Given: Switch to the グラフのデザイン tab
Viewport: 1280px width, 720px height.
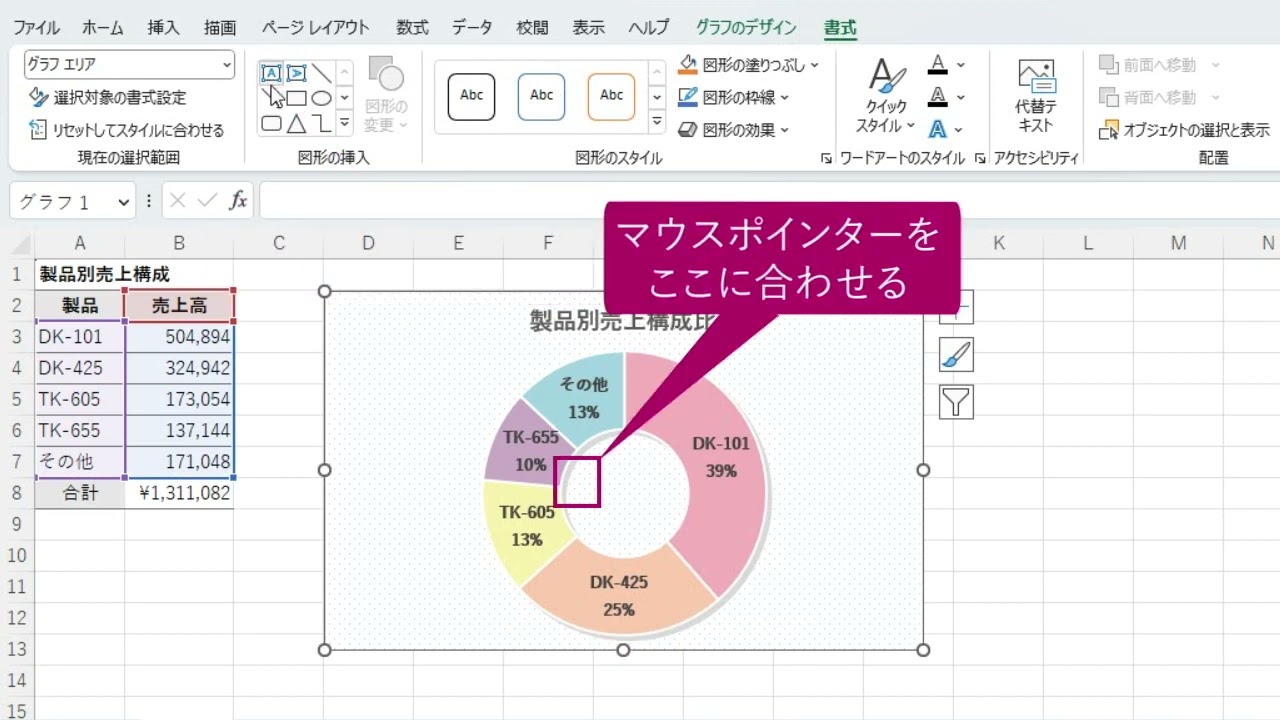Looking at the screenshot, I should pyautogui.click(x=746, y=28).
